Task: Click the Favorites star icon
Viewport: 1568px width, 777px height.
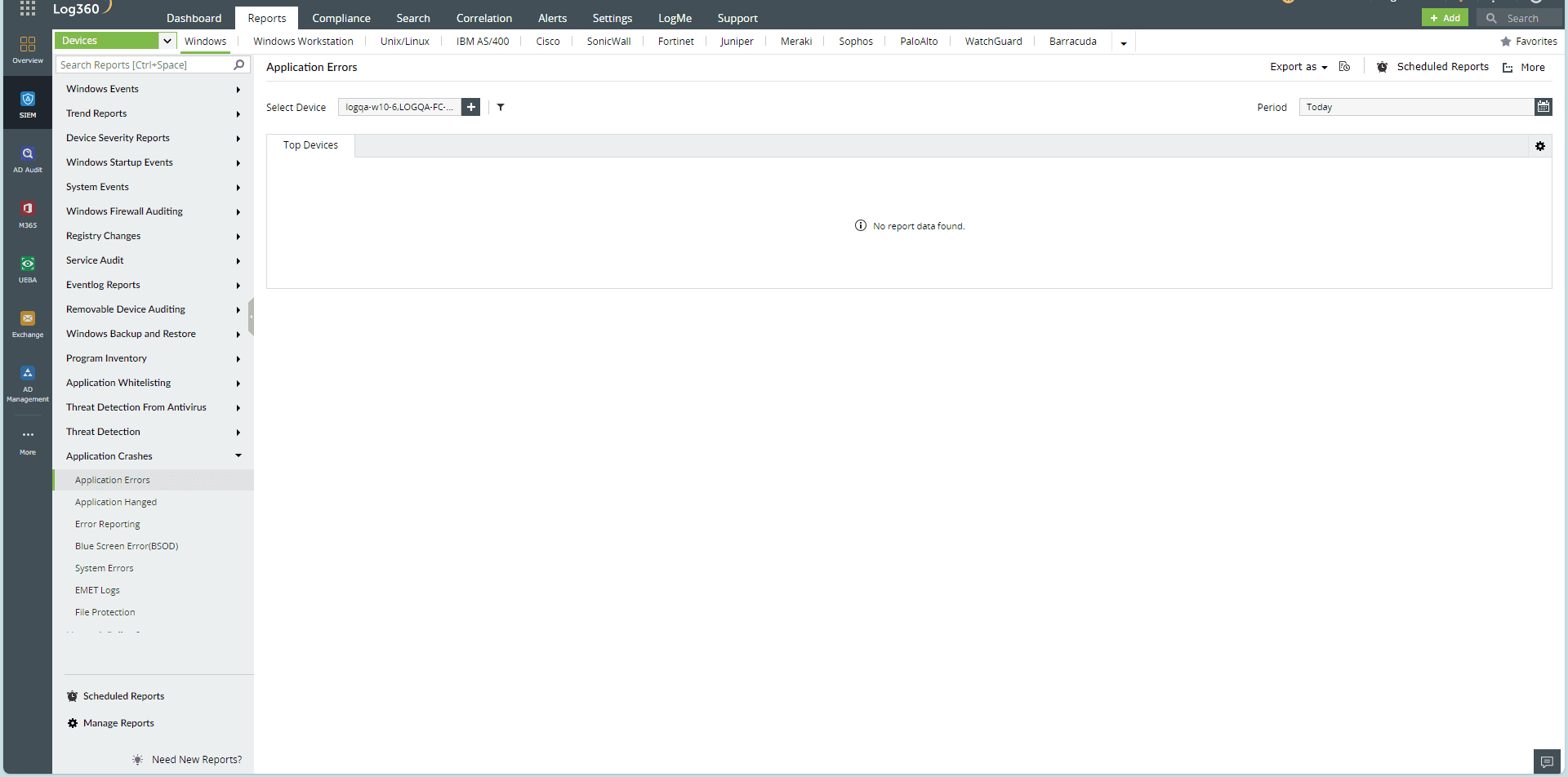Action: [1506, 42]
